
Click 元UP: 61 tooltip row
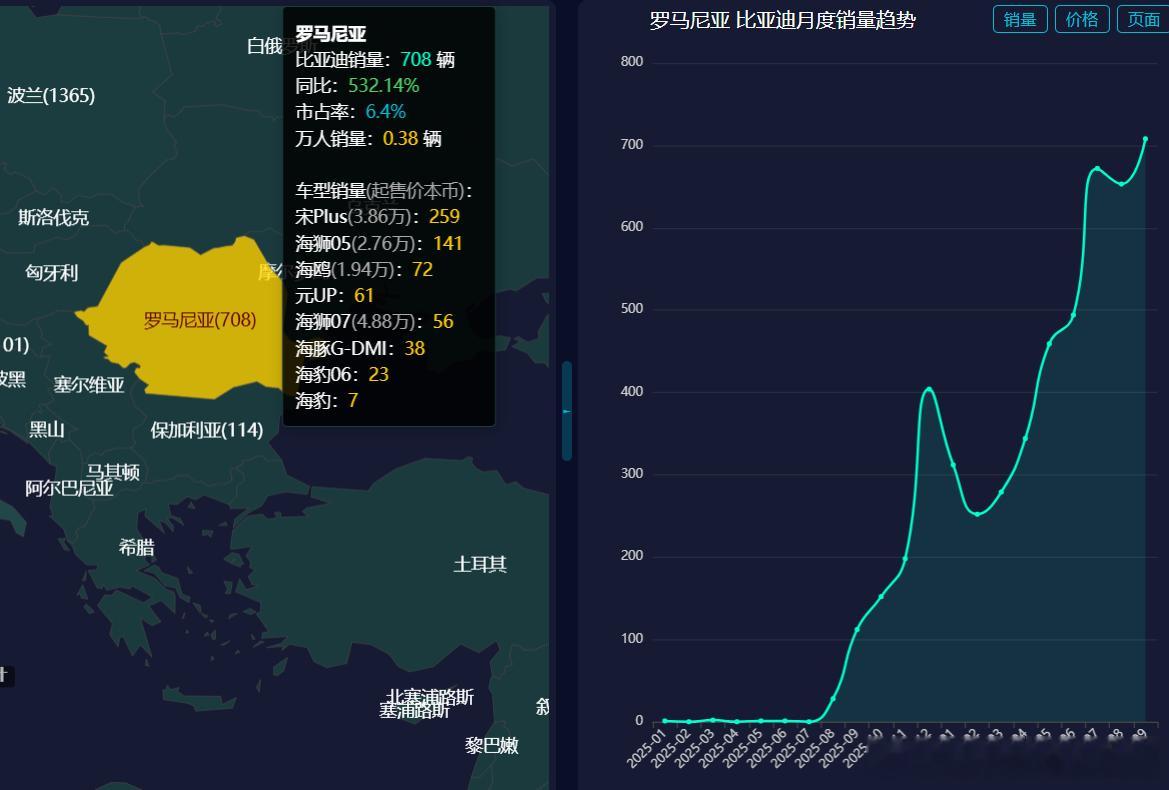click(334, 296)
